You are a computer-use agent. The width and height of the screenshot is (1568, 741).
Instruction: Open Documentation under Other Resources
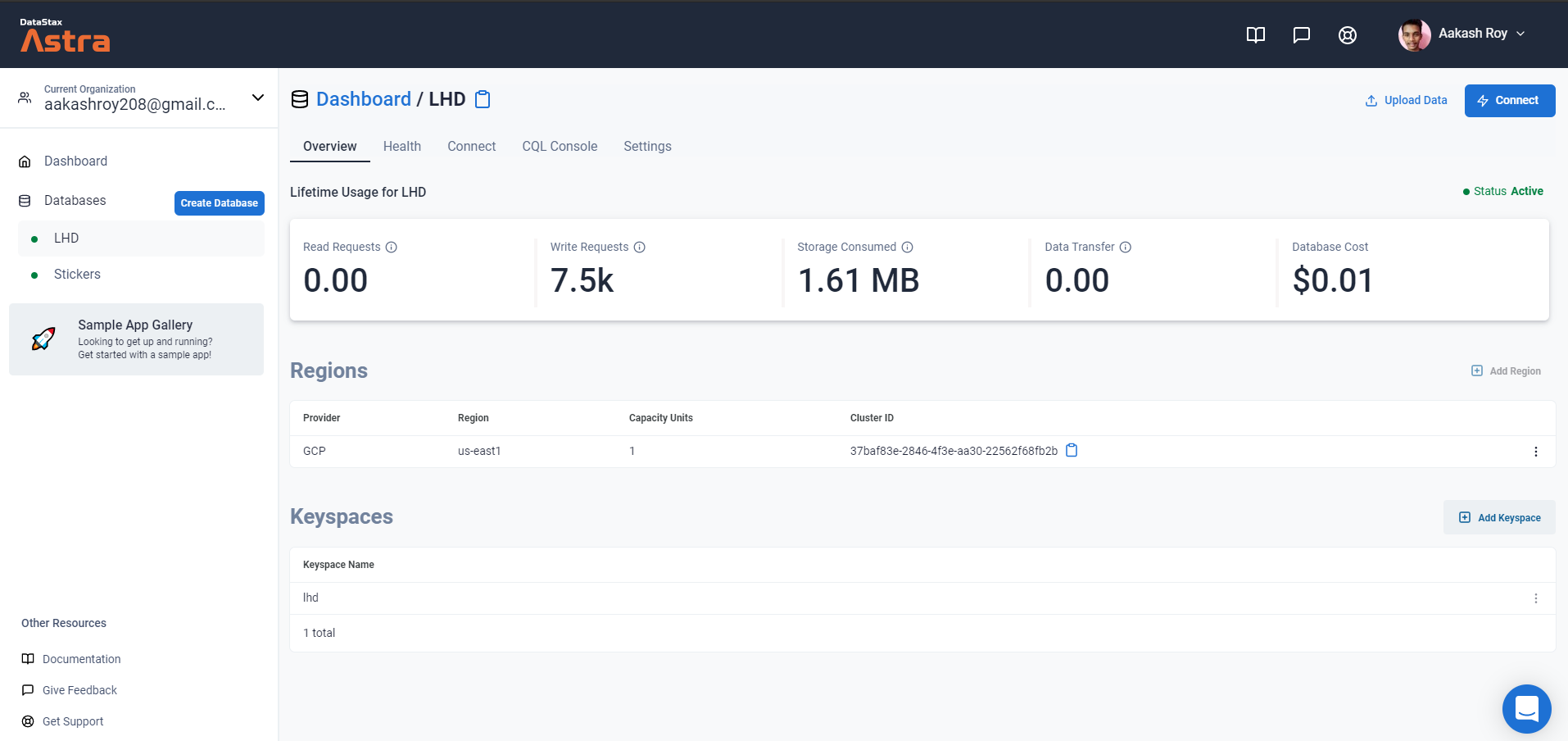(x=82, y=659)
